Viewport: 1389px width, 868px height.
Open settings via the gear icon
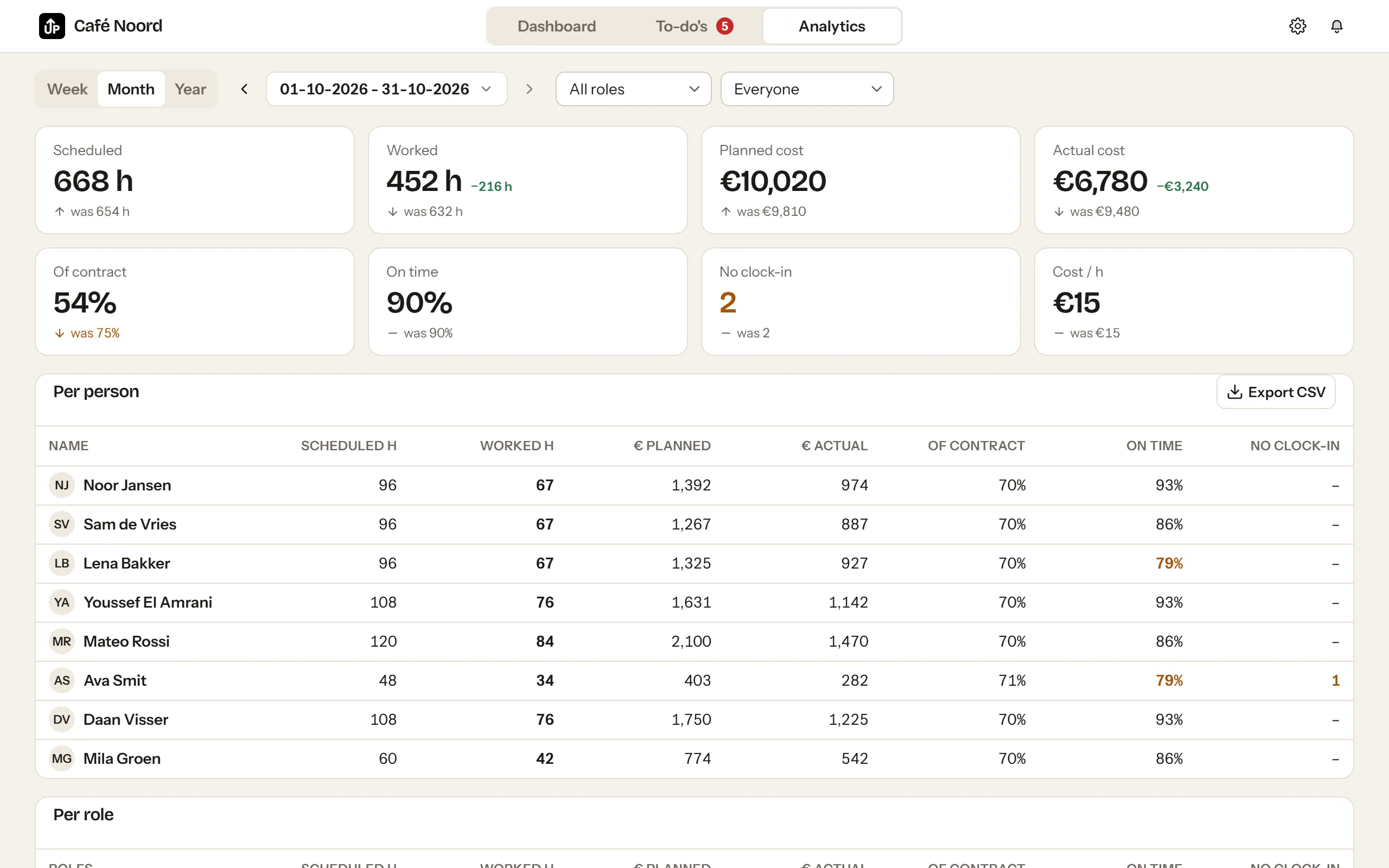[1297, 26]
